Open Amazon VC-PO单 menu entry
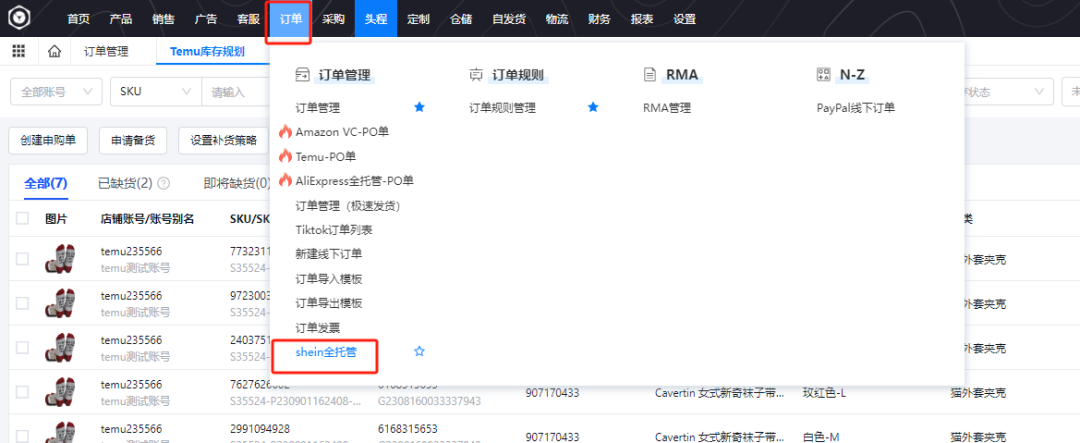The image size is (1080, 443). [x=342, y=132]
